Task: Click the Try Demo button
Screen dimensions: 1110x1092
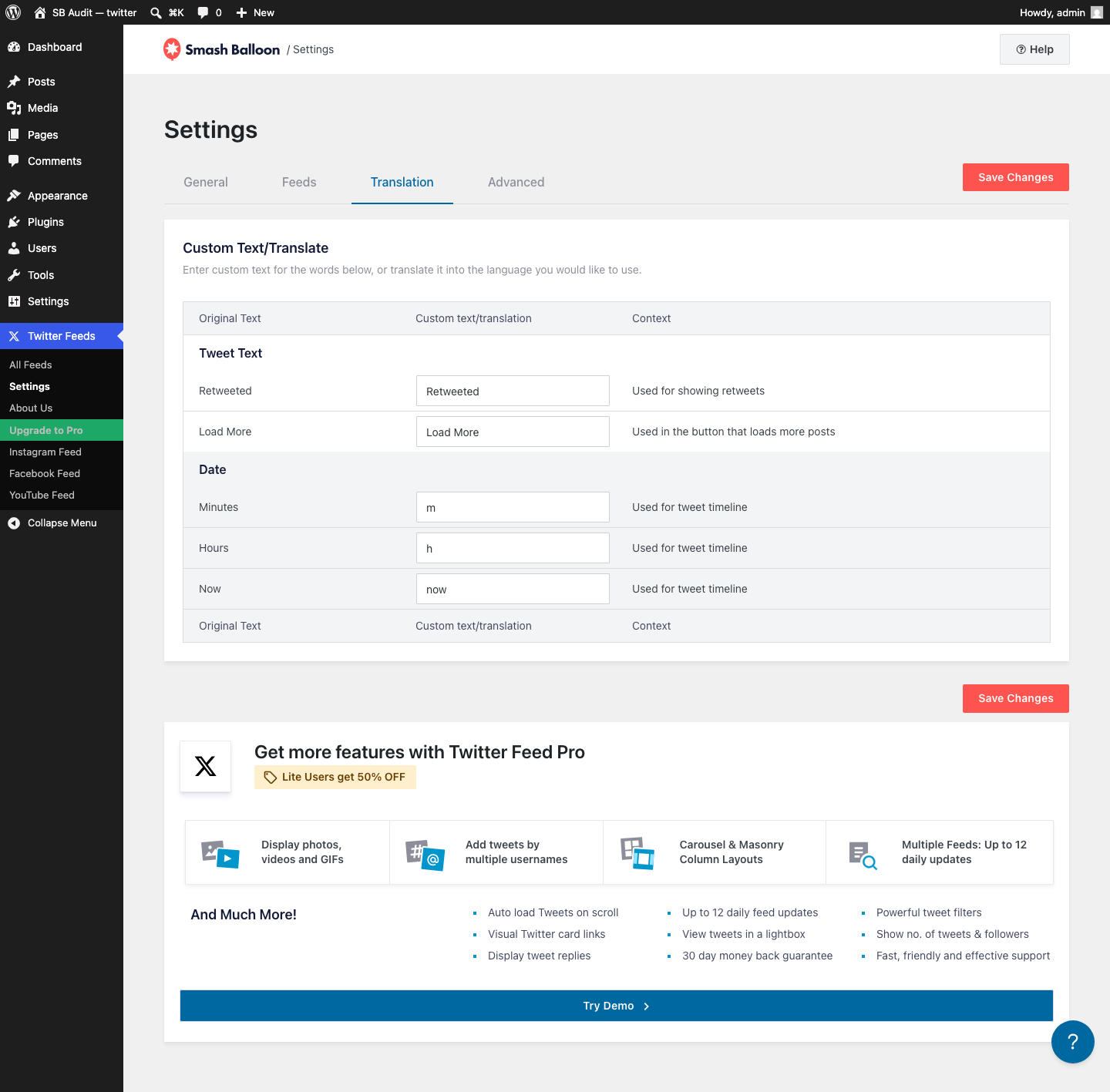Action: 617,1006
